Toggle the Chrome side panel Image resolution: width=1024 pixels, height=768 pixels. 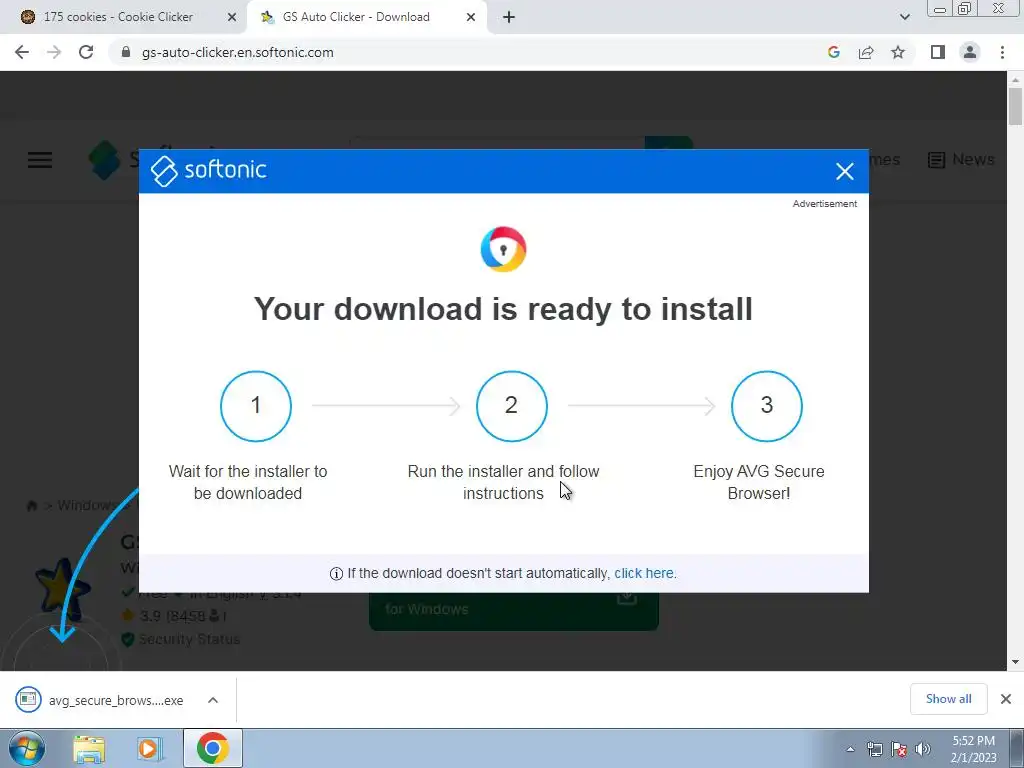click(938, 52)
